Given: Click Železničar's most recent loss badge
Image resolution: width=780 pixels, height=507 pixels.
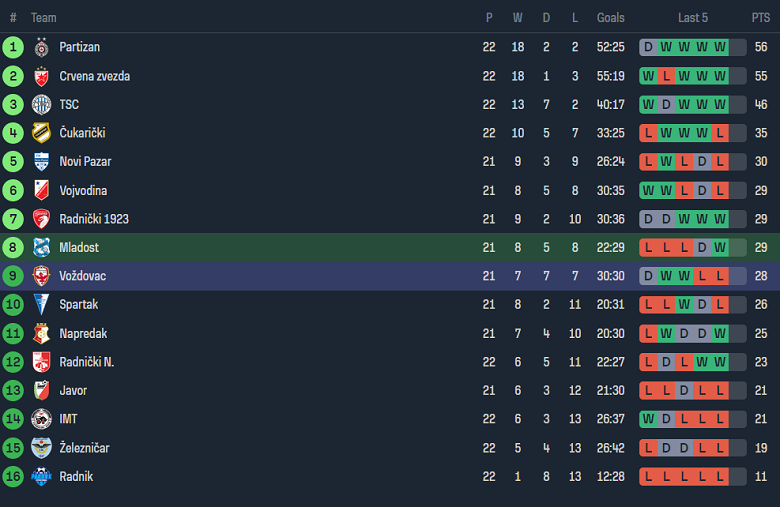Looking at the screenshot, I should [720, 448].
